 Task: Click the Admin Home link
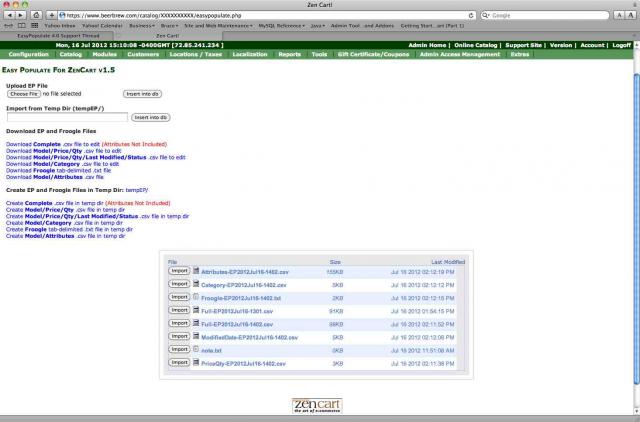pyautogui.click(x=427, y=45)
